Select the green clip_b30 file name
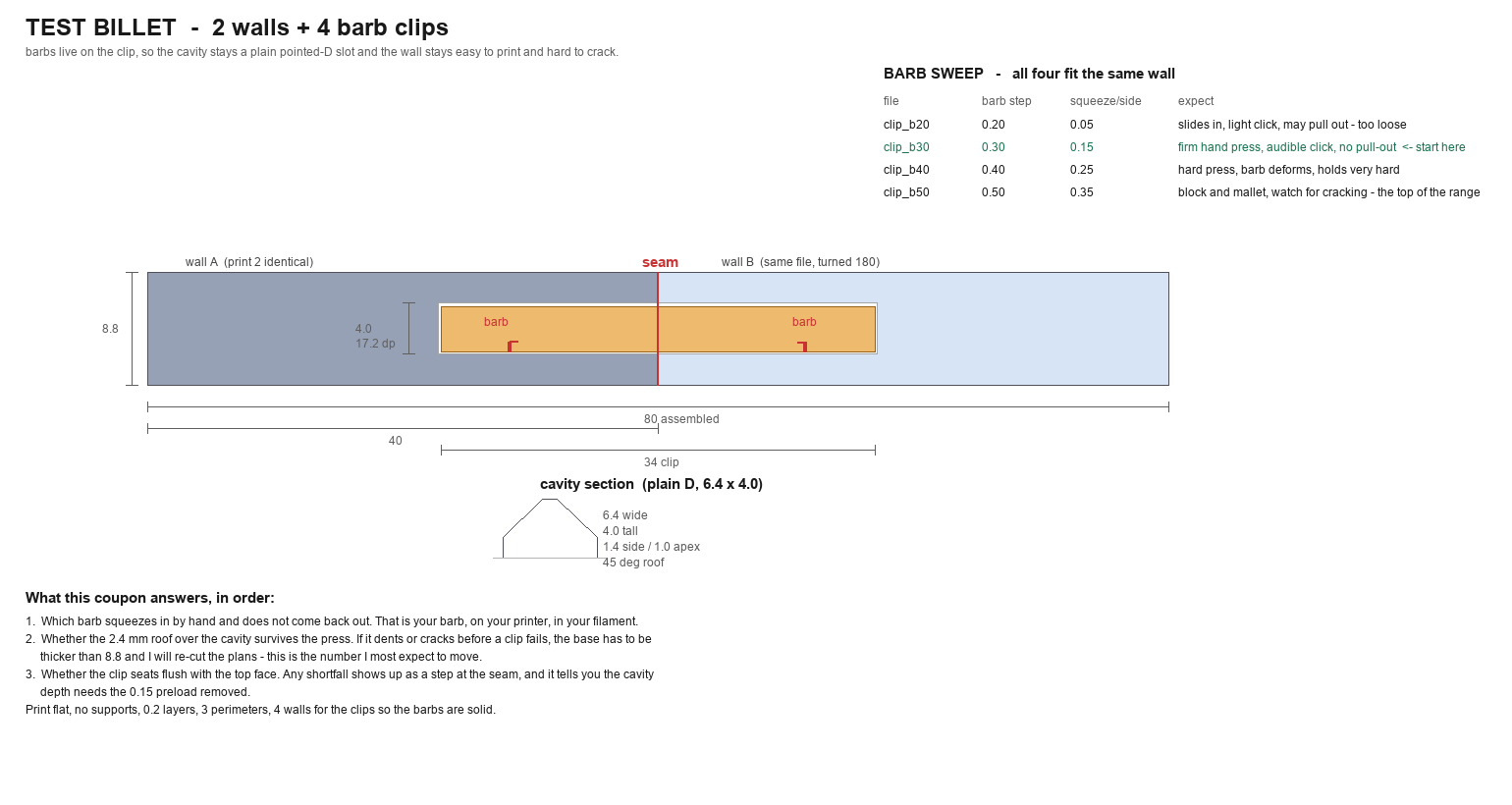This screenshot has height=805, width=1512. (x=906, y=147)
